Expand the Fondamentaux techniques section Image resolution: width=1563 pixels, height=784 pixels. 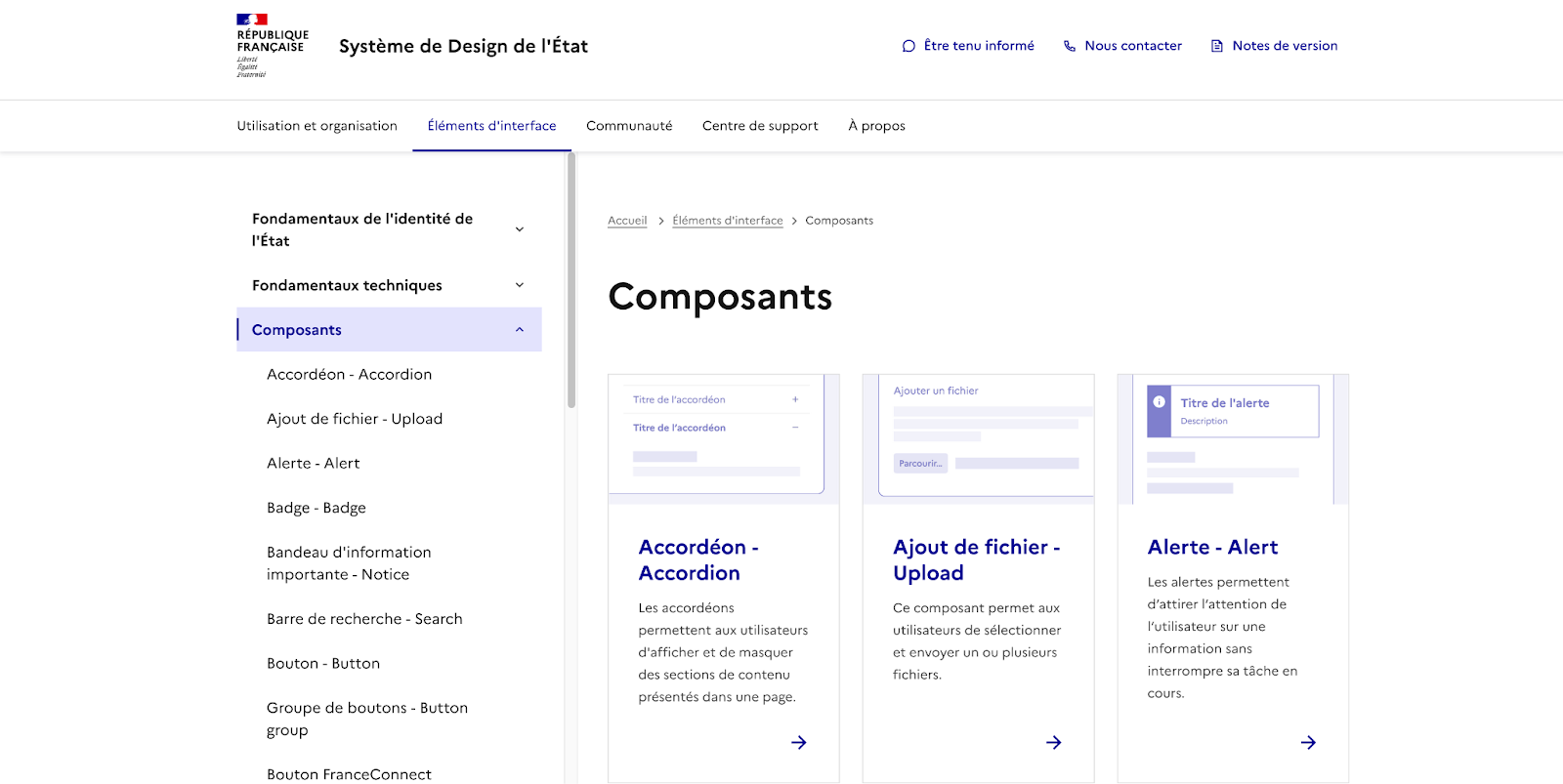(x=520, y=285)
